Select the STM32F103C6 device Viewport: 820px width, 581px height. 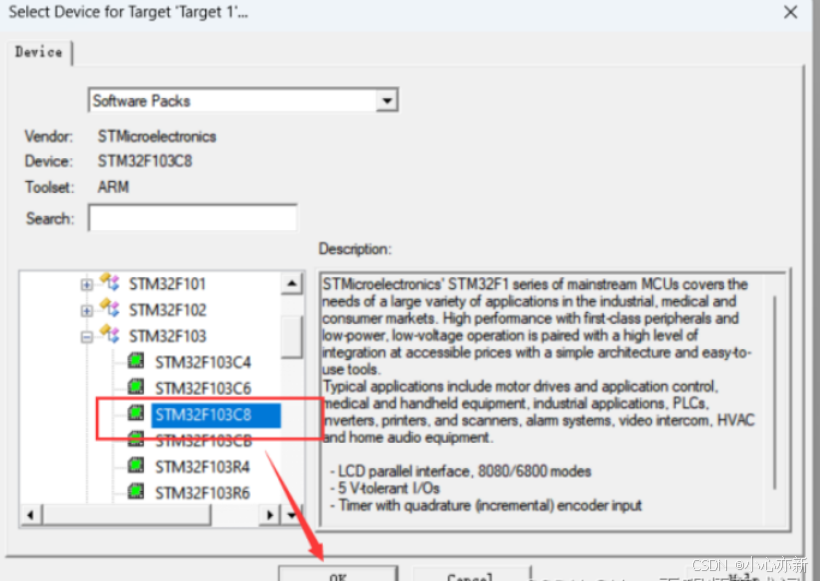(x=203, y=389)
